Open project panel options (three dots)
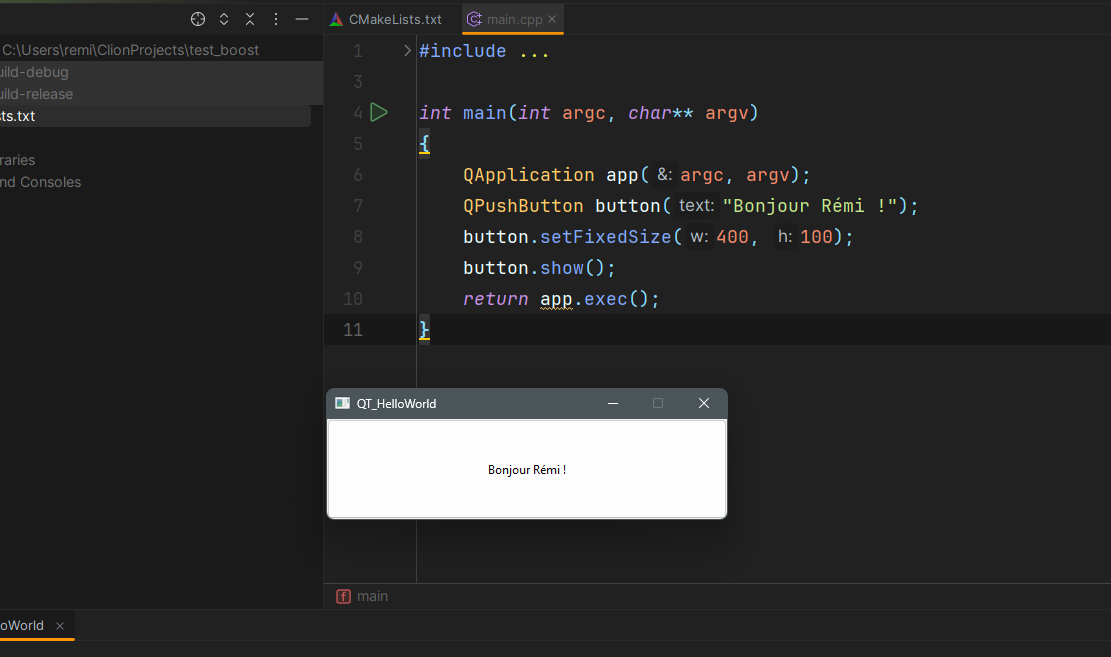 [276, 19]
